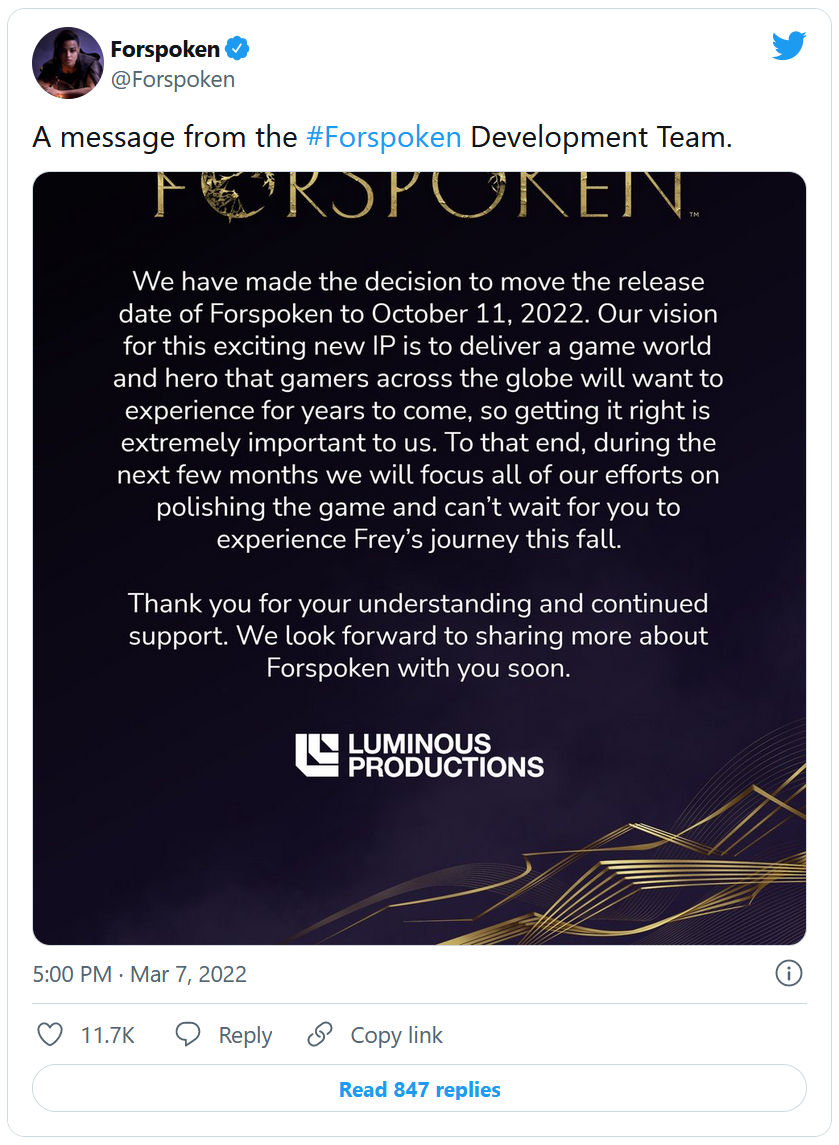Viewport: 839px width, 1145px height.
Task: Click the blue verified checkmark badge
Action: point(238,49)
